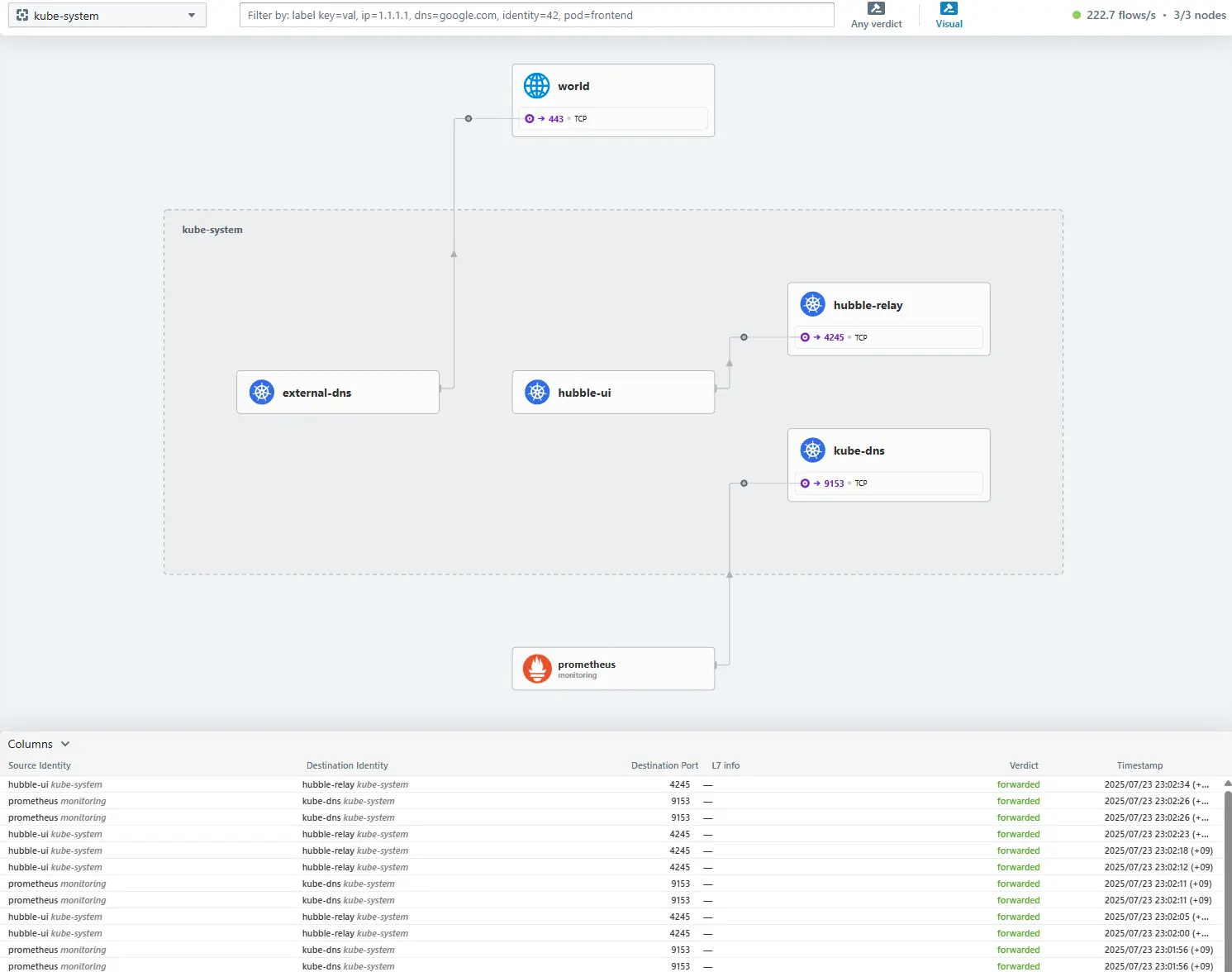Click the Any verdict icon
The width and height of the screenshot is (1232, 972).
coord(877,8)
